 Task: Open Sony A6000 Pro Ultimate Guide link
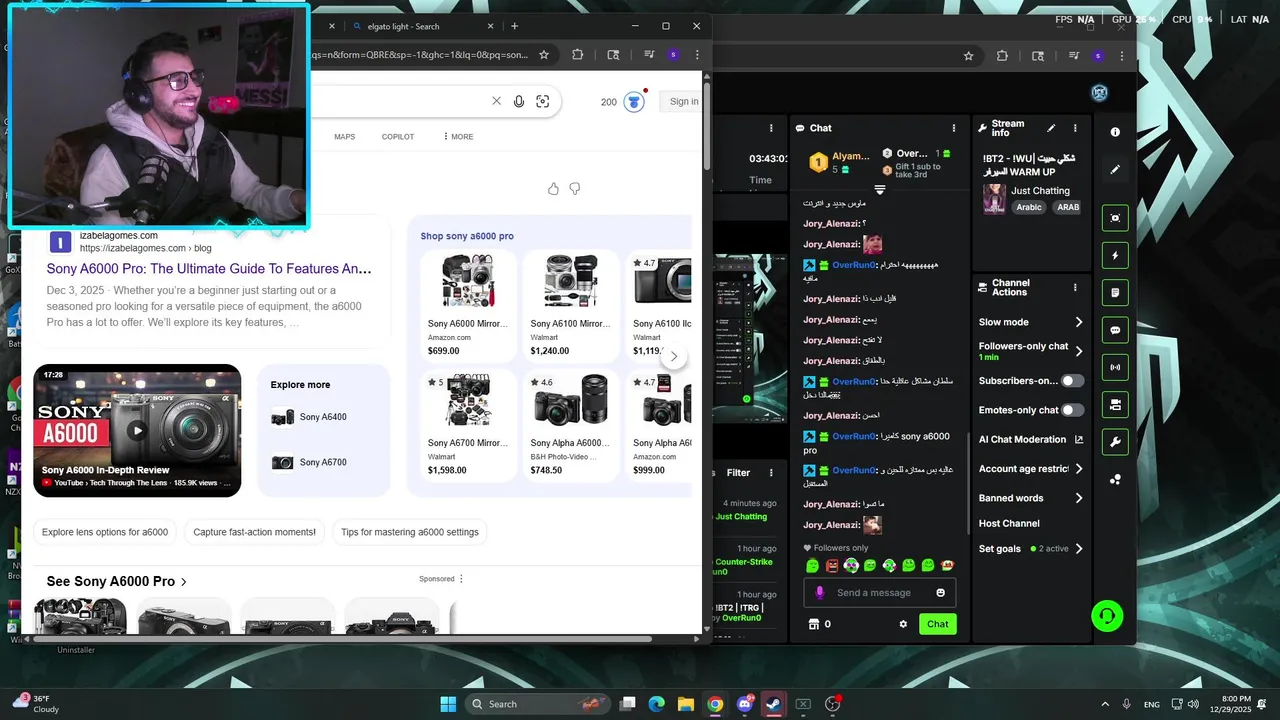pos(209,269)
